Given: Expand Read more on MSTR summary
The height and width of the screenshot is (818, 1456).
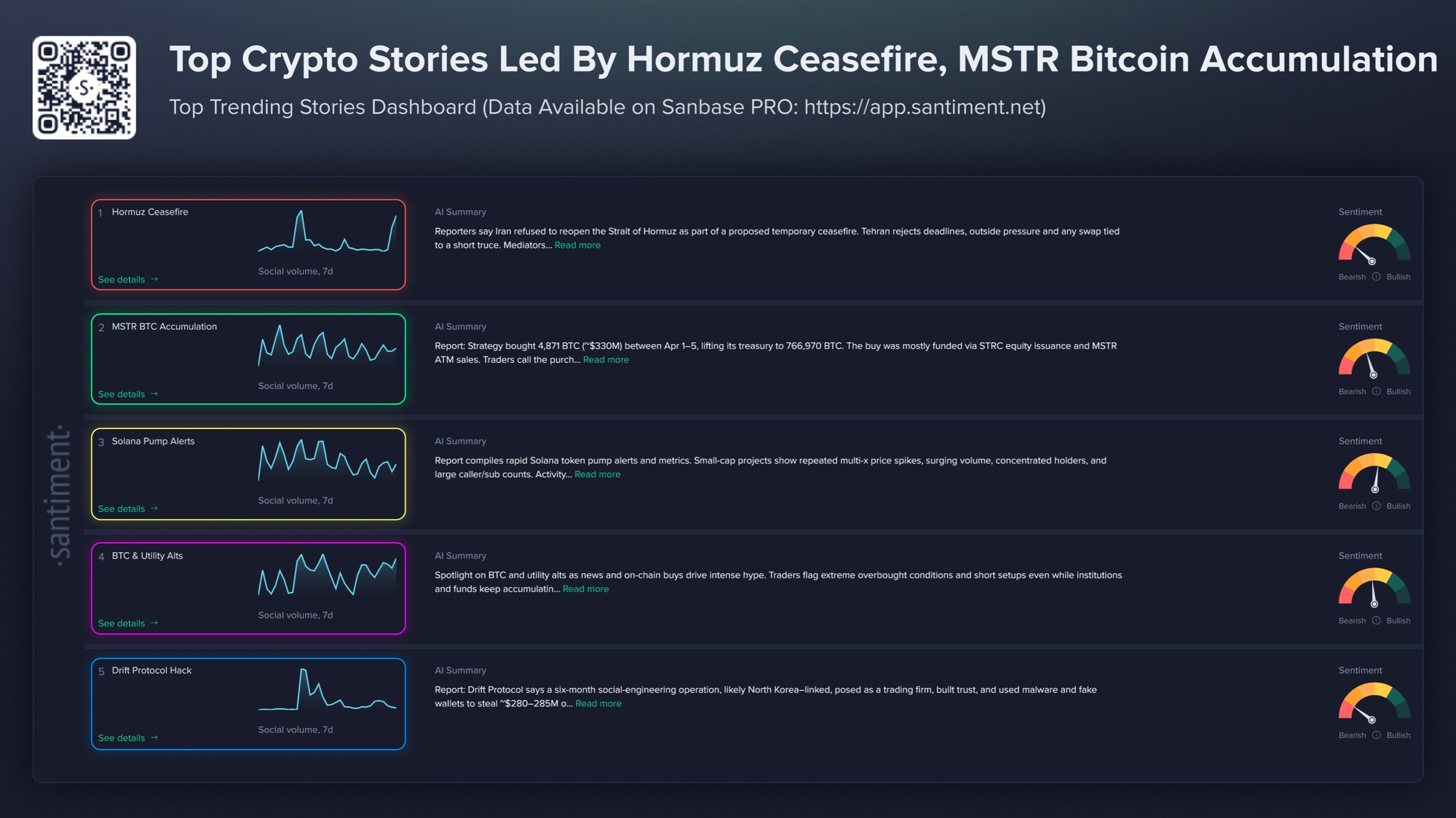Looking at the screenshot, I should pos(606,360).
